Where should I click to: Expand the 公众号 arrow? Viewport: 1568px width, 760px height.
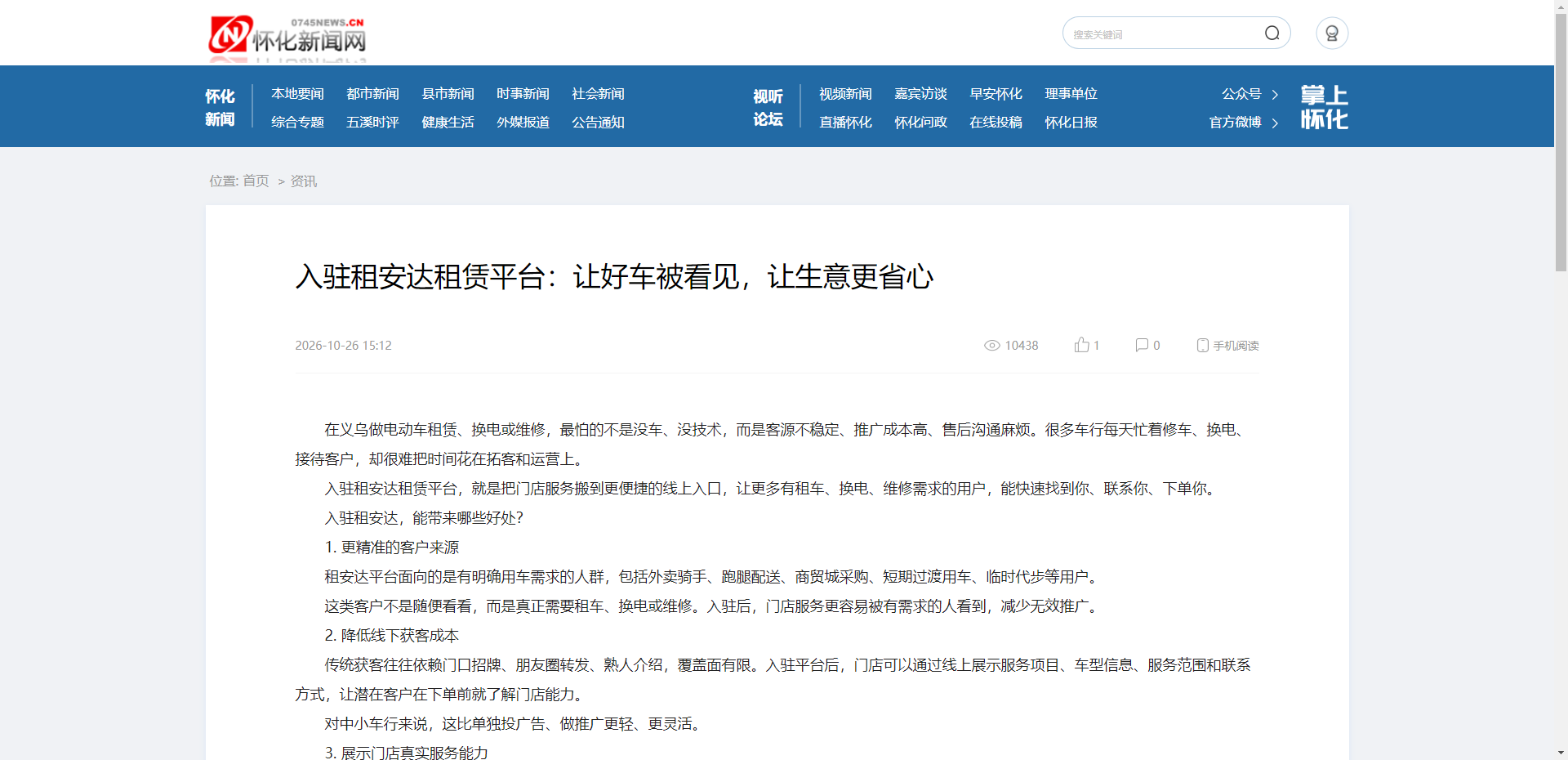(x=1275, y=95)
